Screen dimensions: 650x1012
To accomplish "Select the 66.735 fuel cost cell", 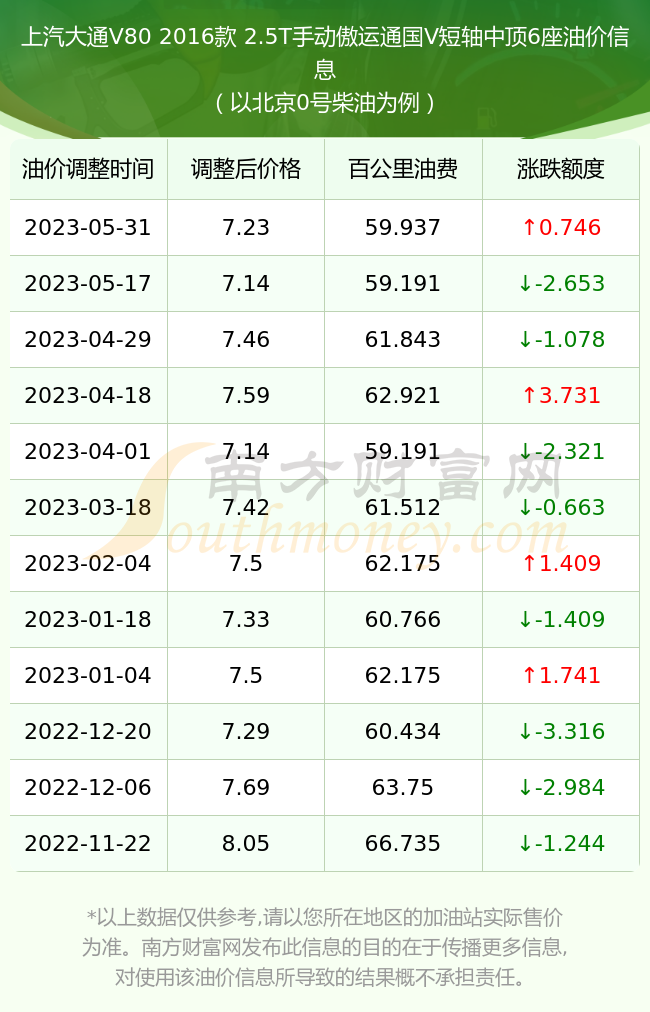I will (x=403, y=843).
